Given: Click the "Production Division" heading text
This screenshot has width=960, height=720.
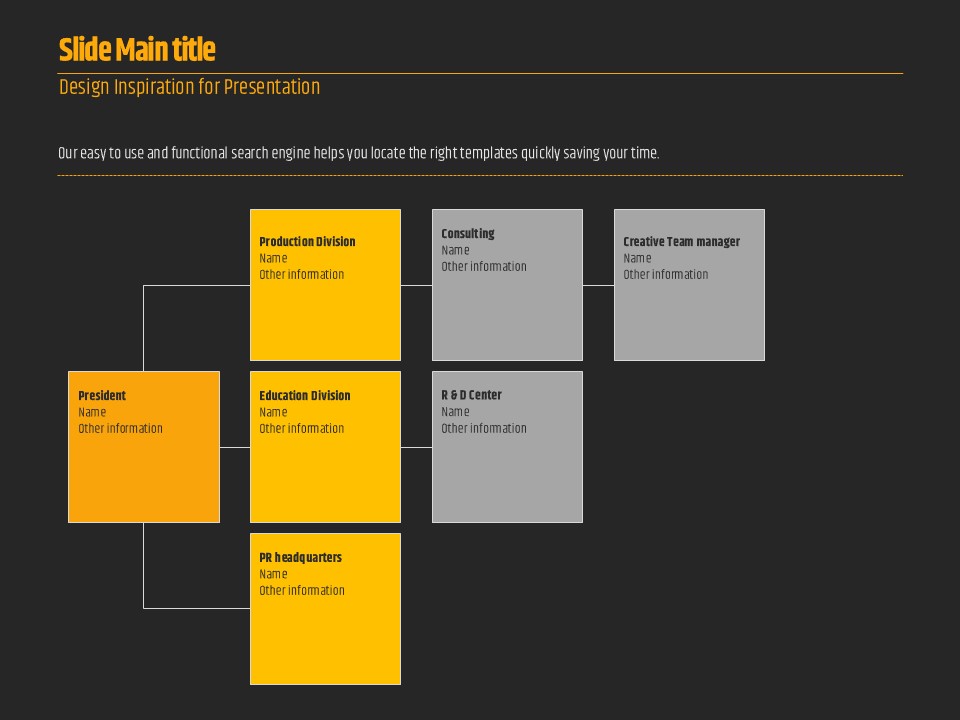Looking at the screenshot, I should [307, 242].
